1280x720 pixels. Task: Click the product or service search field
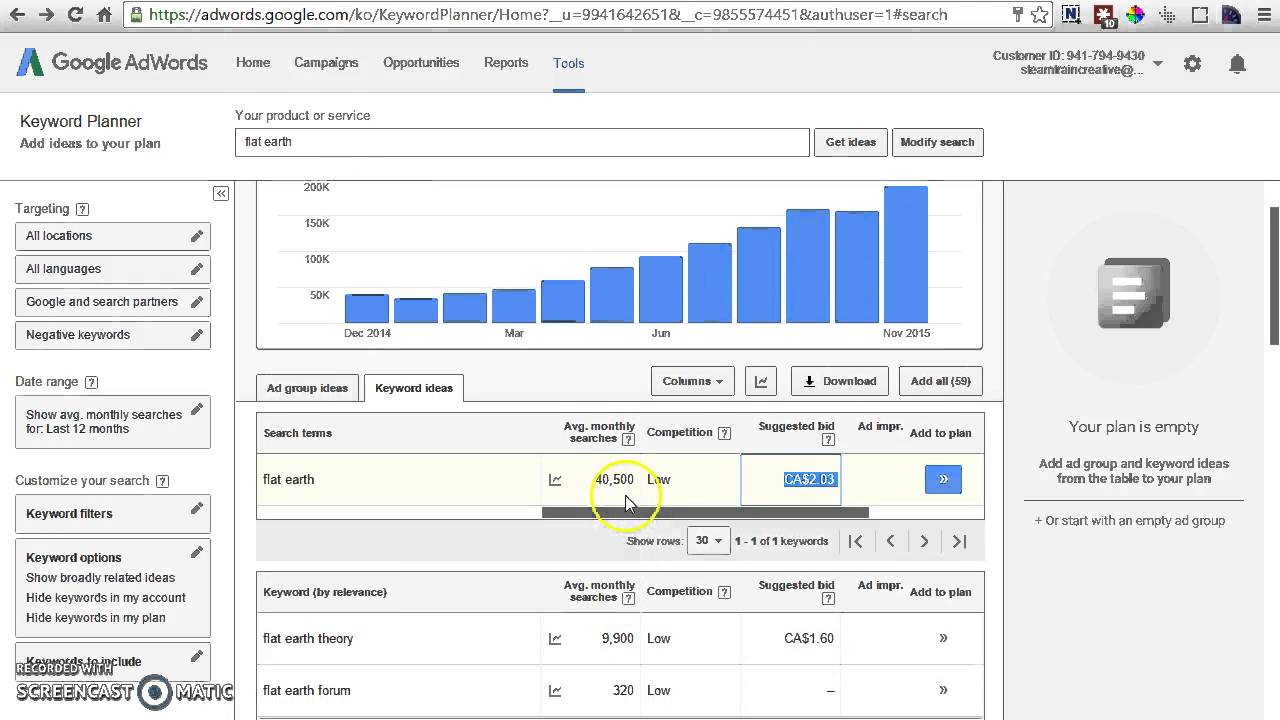(x=522, y=142)
